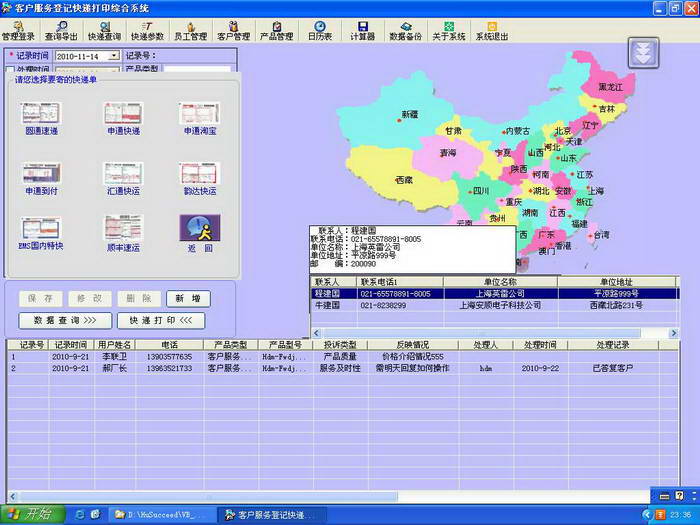Viewport: 700px width, 525px height.
Task: Click 青海 province on map
Action: pyautogui.click(x=448, y=153)
